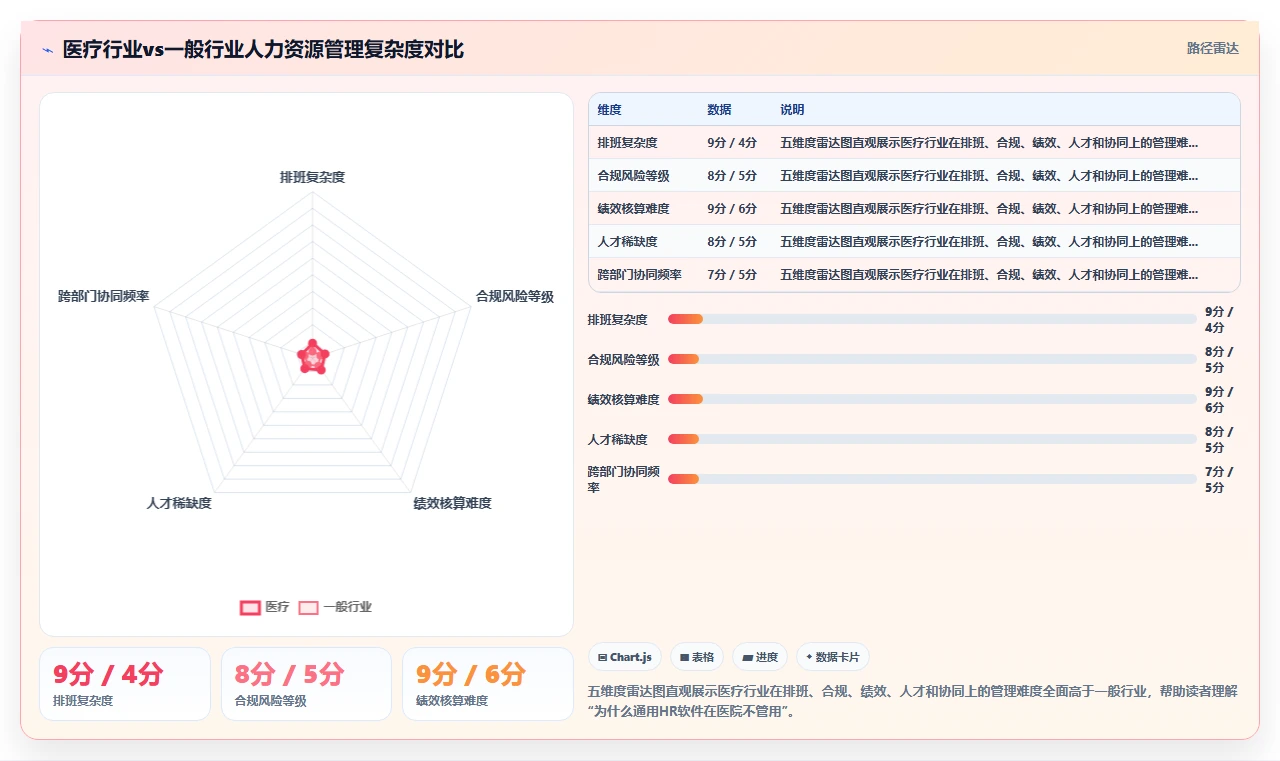Click the 合规风险等级 progress bar

click(932, 359)
